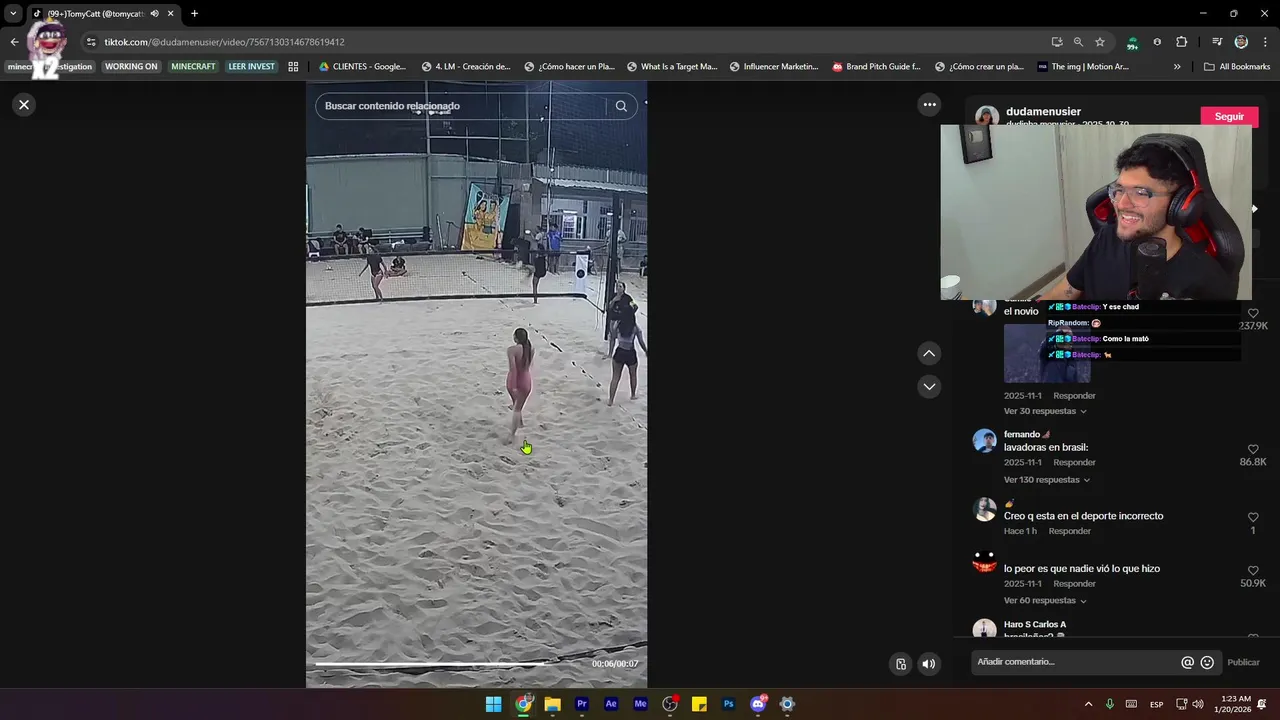This screenshot has height=720, width=1280.
Task: Open the Brand Pitch Guide bookmark
Action: coord(876,67)
